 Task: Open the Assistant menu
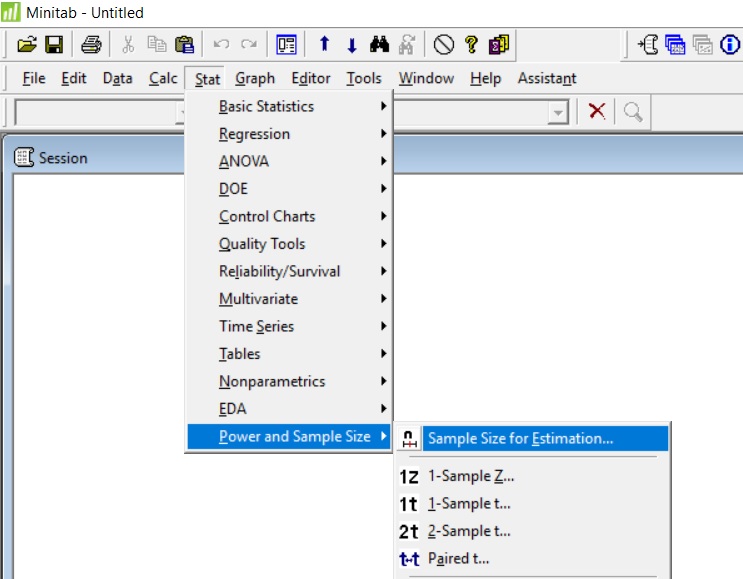pyautogui.click(x=547, y=78)
